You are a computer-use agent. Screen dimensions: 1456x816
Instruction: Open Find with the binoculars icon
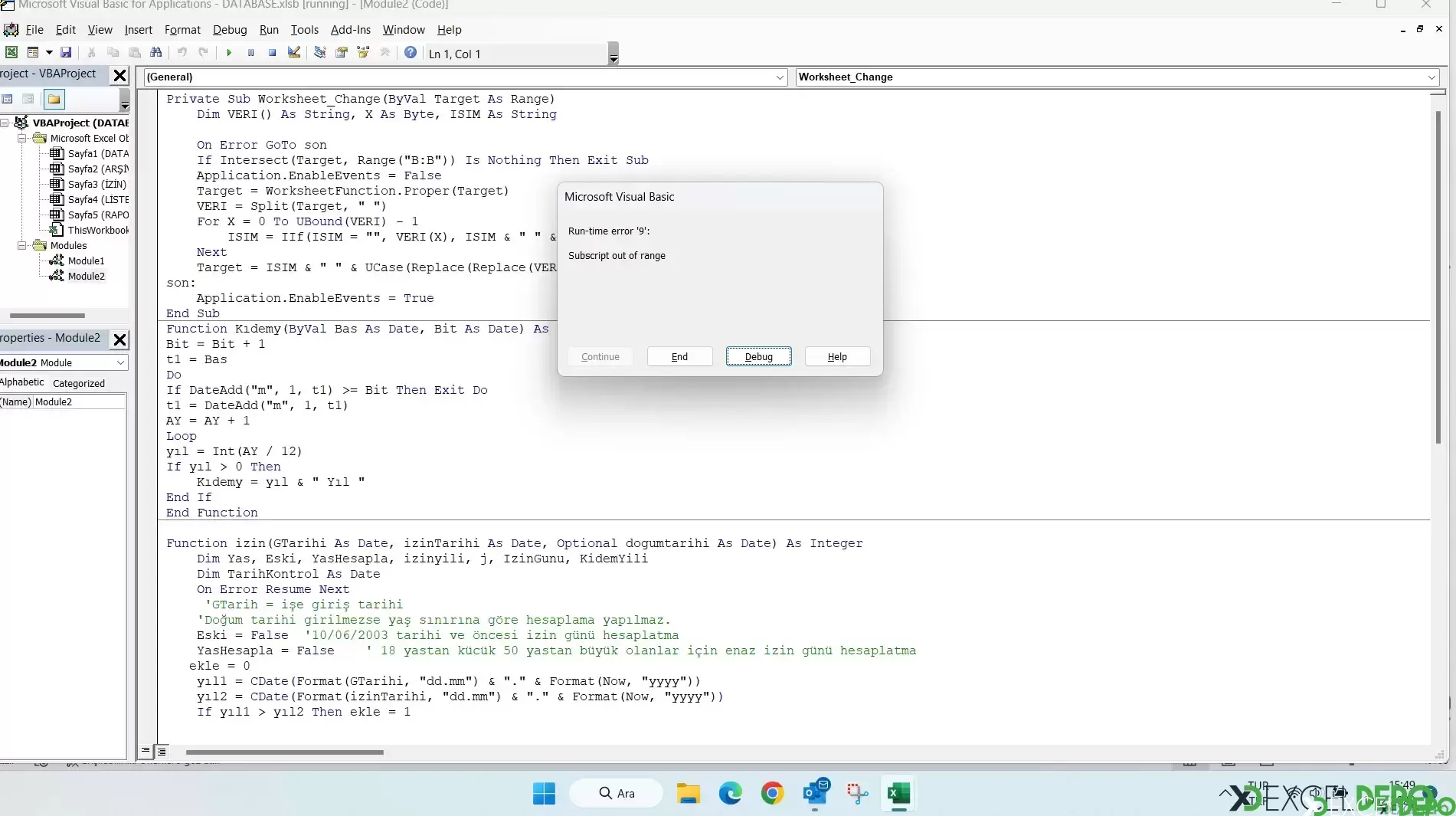pyautogui.click(x=156, y=53)
